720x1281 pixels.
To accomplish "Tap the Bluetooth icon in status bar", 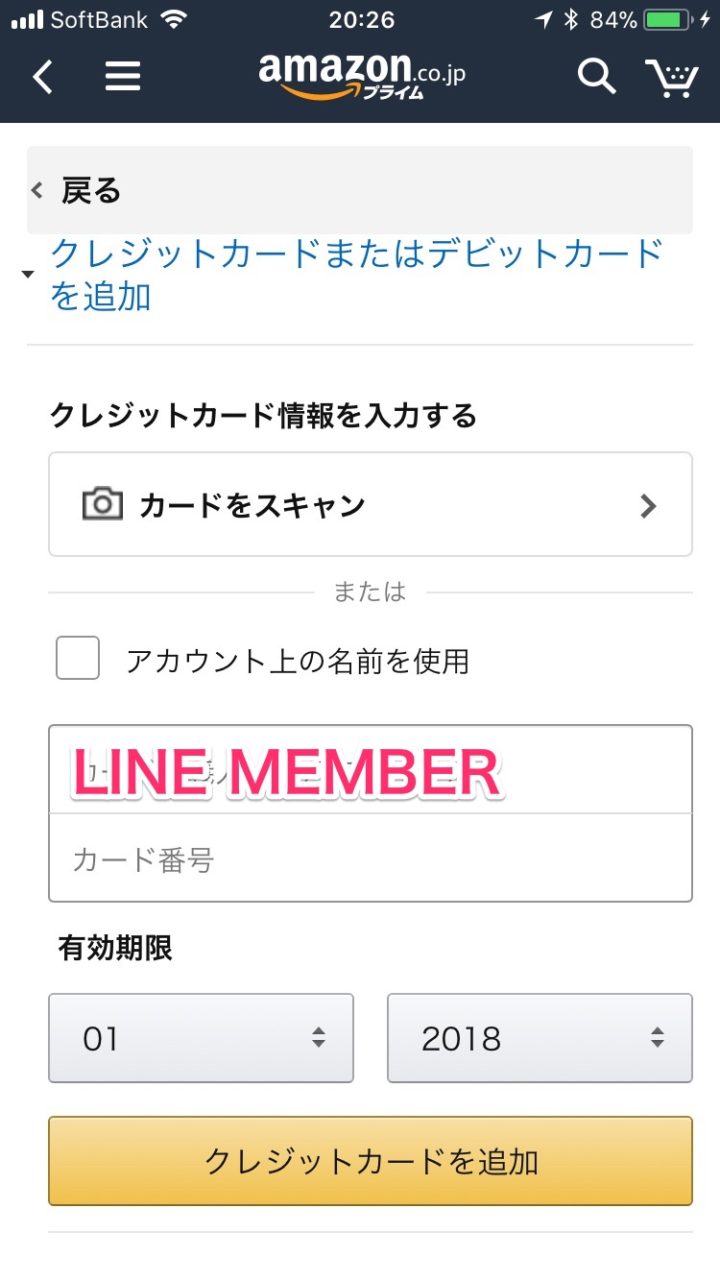I will pyautogui.click(x=571, y=20).
